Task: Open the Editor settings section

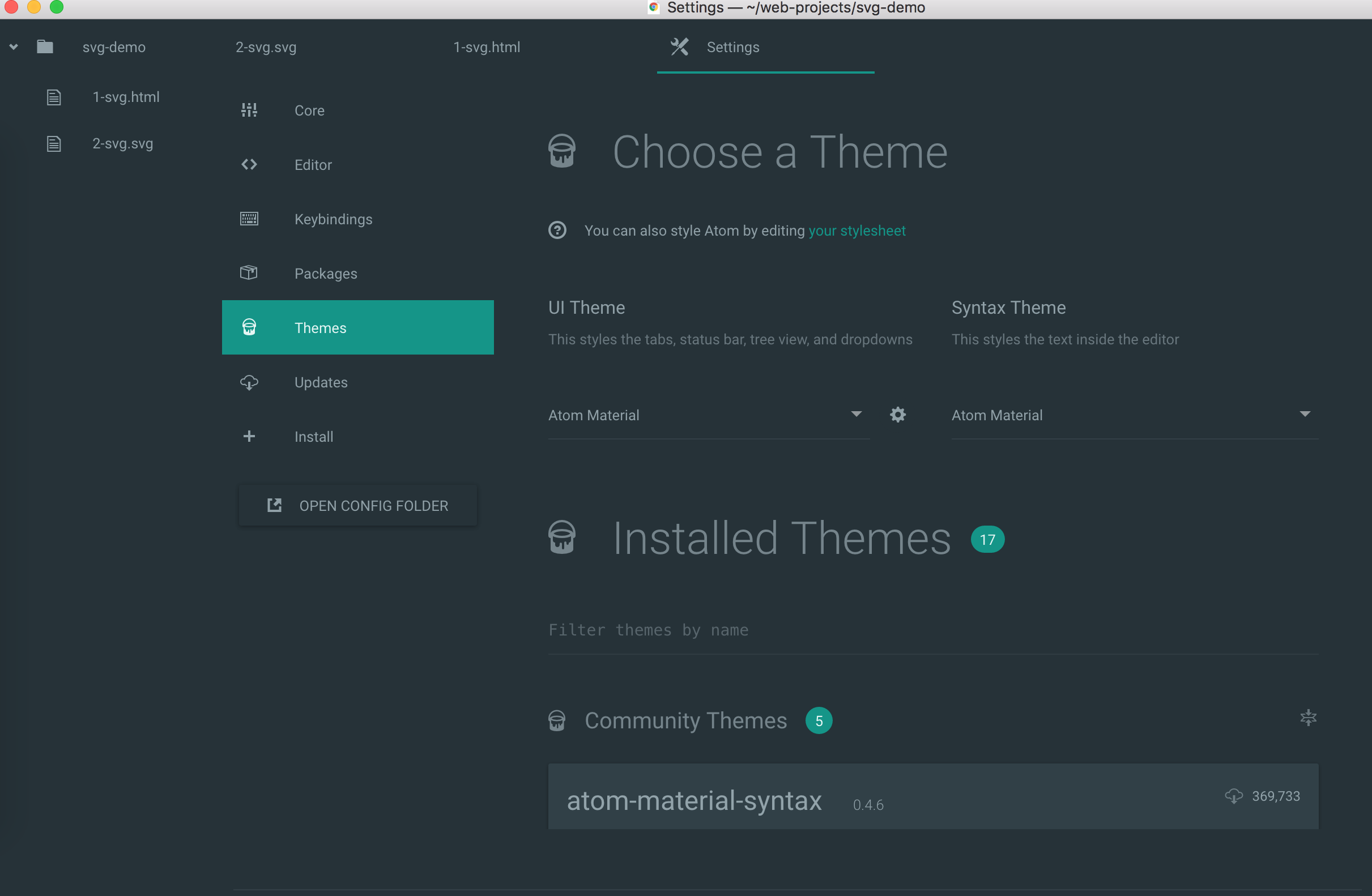Action: pos(358,165)
